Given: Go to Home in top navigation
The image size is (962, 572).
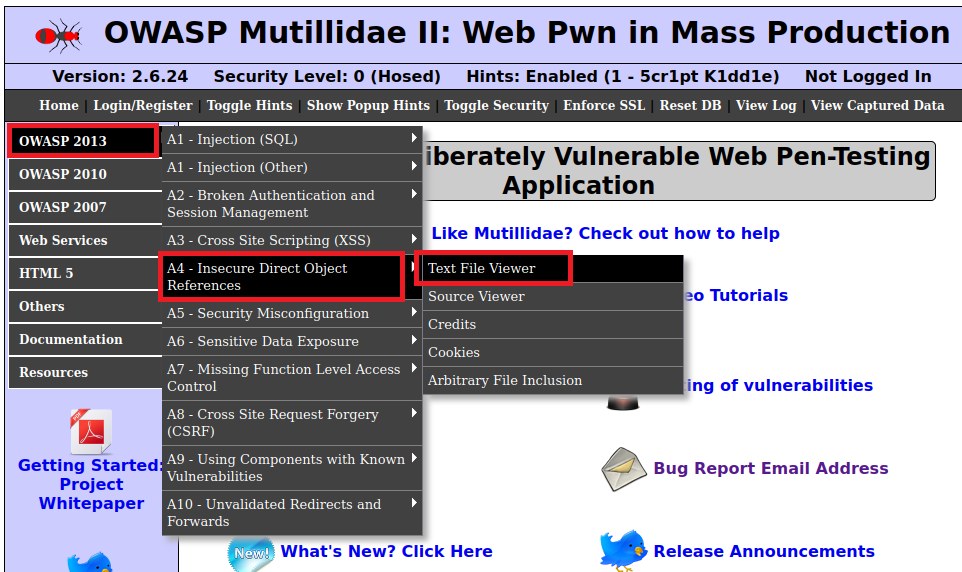Looking at the screenshot, I should pos(59,106).
